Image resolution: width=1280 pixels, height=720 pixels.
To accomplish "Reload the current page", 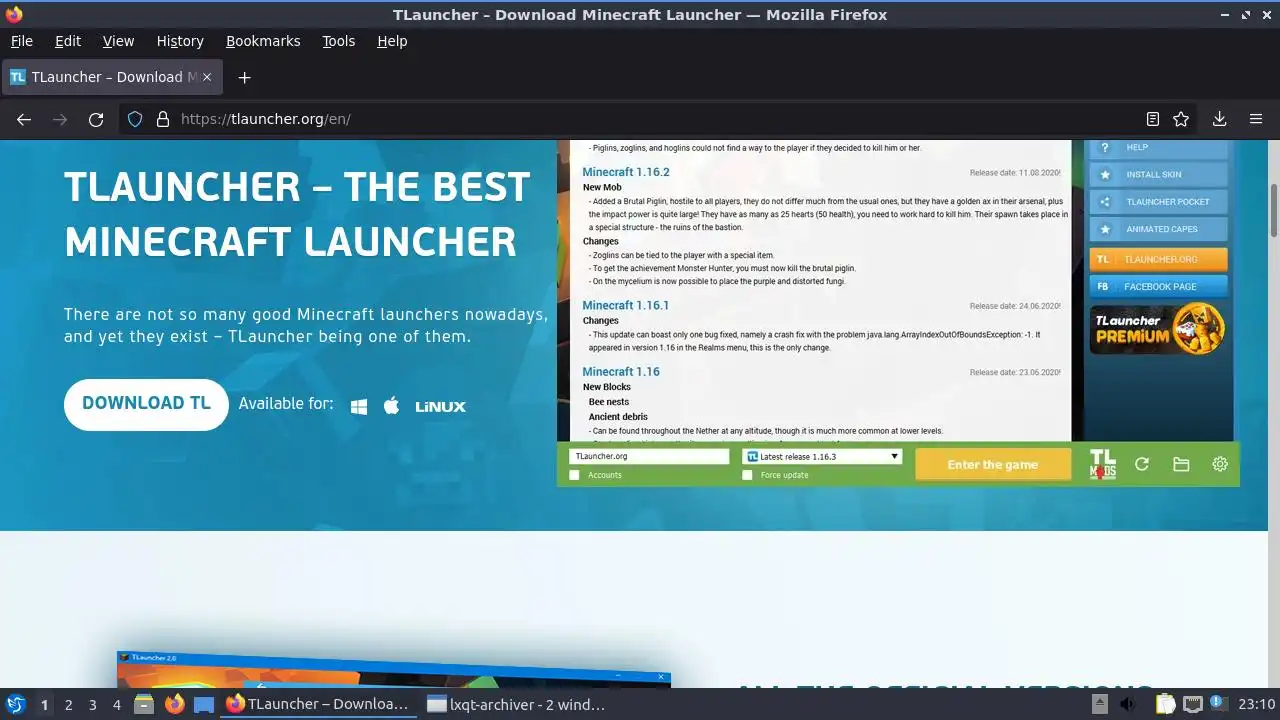I will pos(96,119).
